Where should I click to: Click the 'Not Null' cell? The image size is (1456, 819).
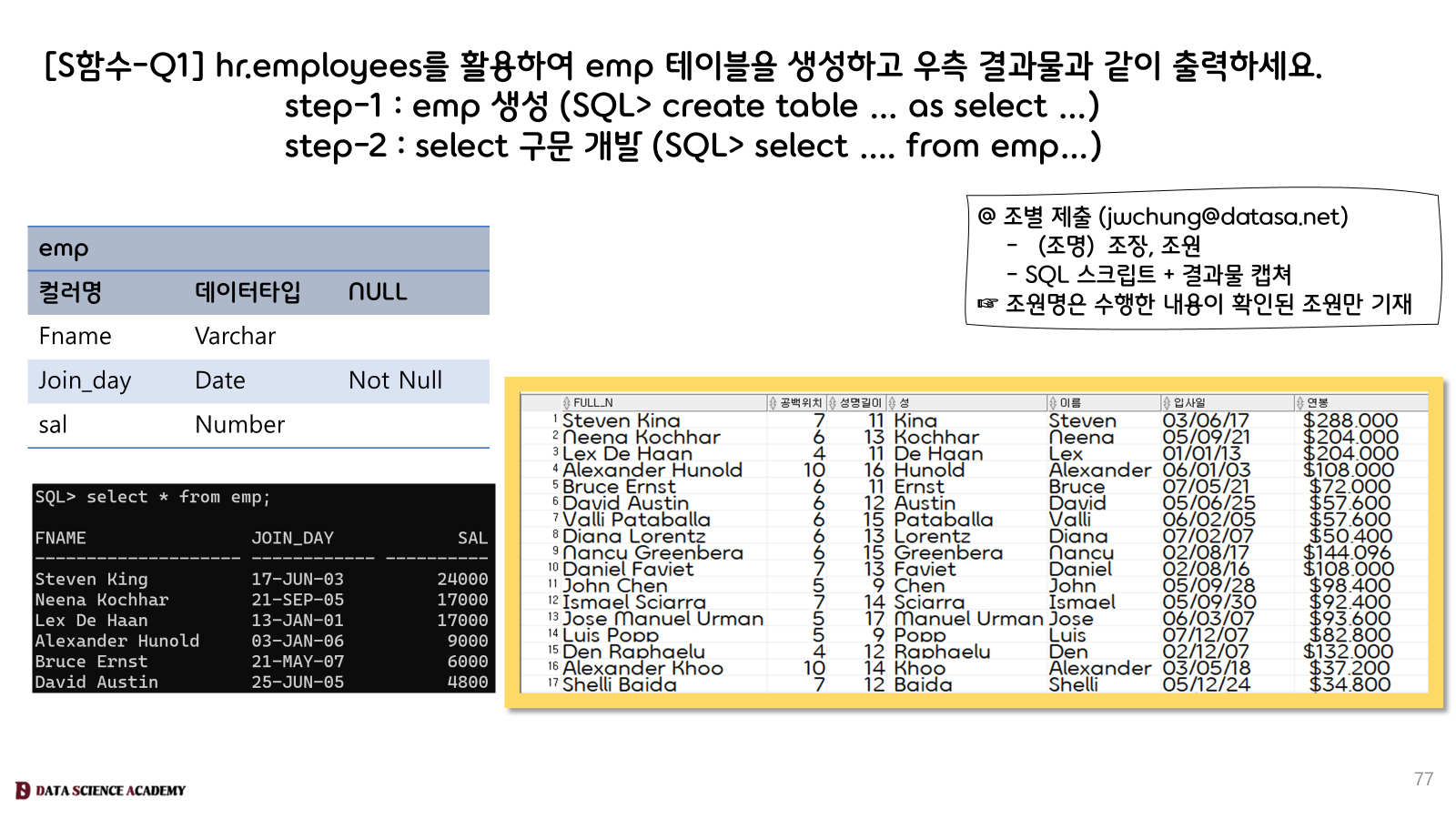pos(396,380)
